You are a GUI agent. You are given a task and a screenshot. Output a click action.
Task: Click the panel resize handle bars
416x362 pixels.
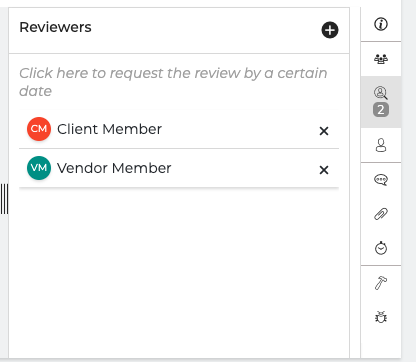coord(4,199)
